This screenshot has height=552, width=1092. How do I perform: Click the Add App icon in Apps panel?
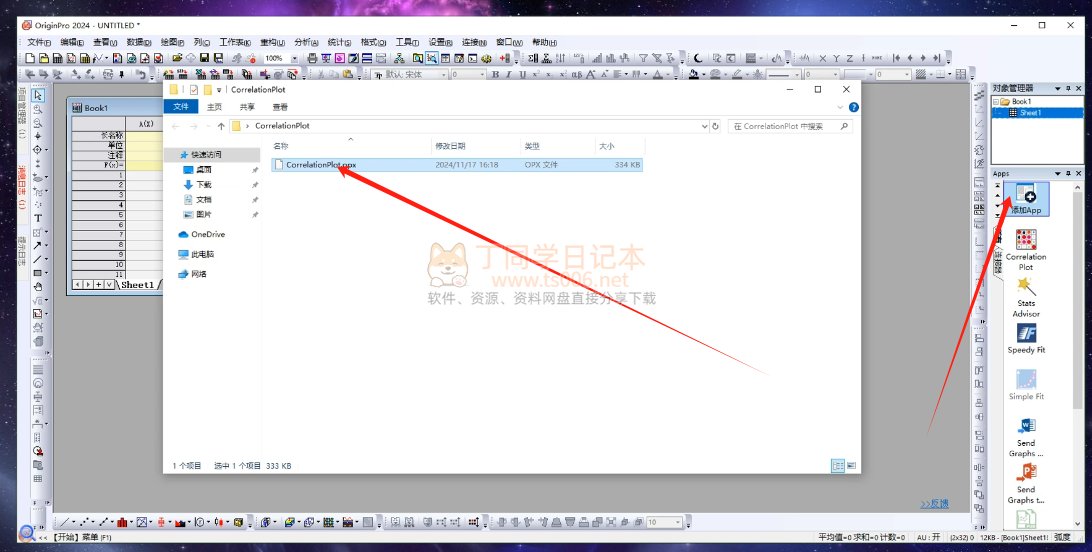tap(1026, 198)
